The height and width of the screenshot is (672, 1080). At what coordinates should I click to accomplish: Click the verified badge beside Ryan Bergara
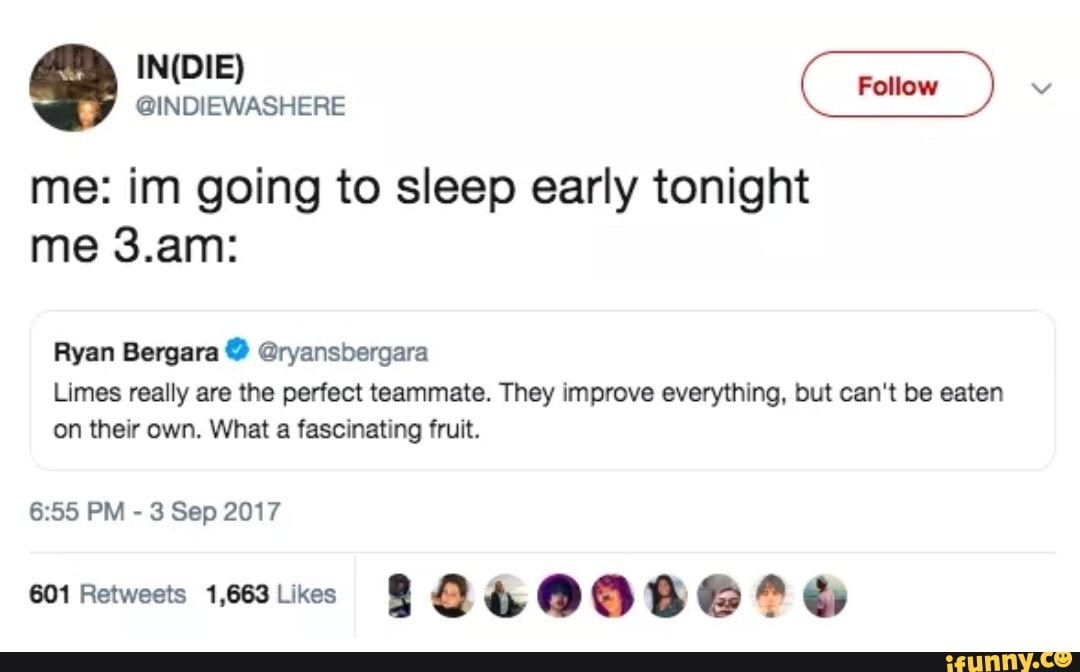[x=236, y=352]
